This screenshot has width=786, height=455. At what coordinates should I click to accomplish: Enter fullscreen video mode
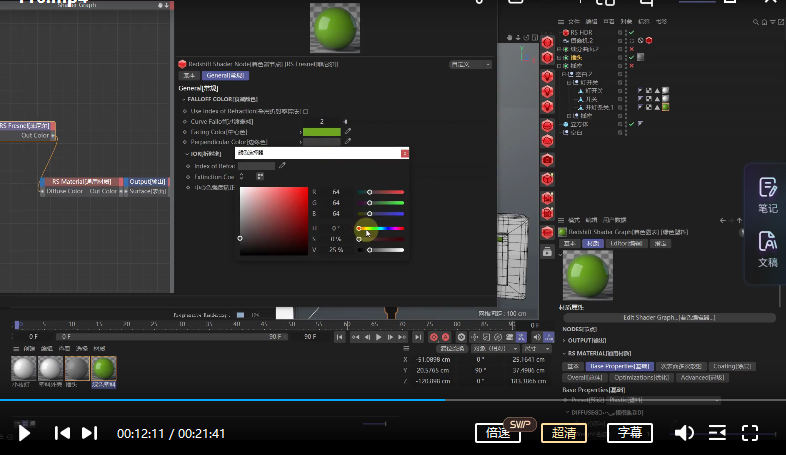[x=750, y=433]
